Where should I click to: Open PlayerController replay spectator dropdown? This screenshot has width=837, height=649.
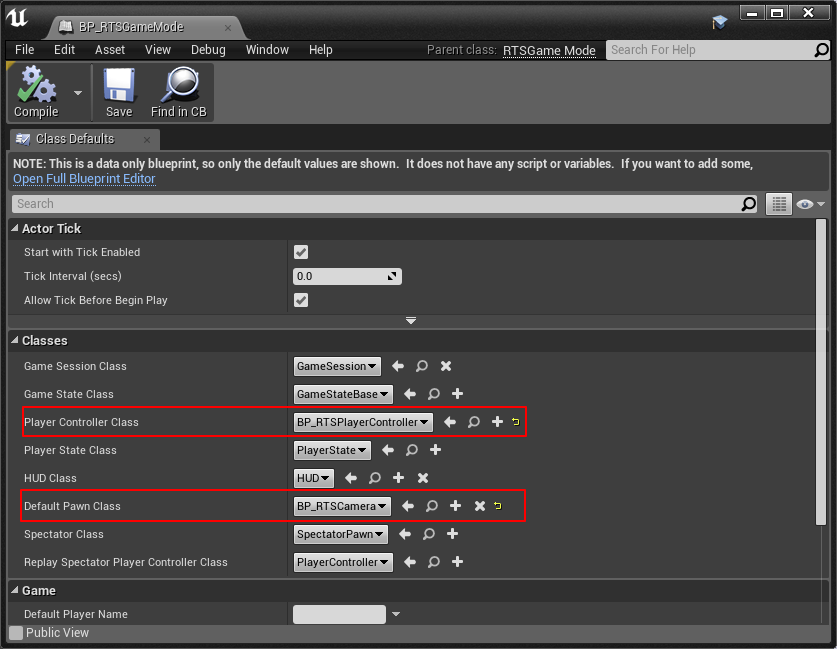343,562
